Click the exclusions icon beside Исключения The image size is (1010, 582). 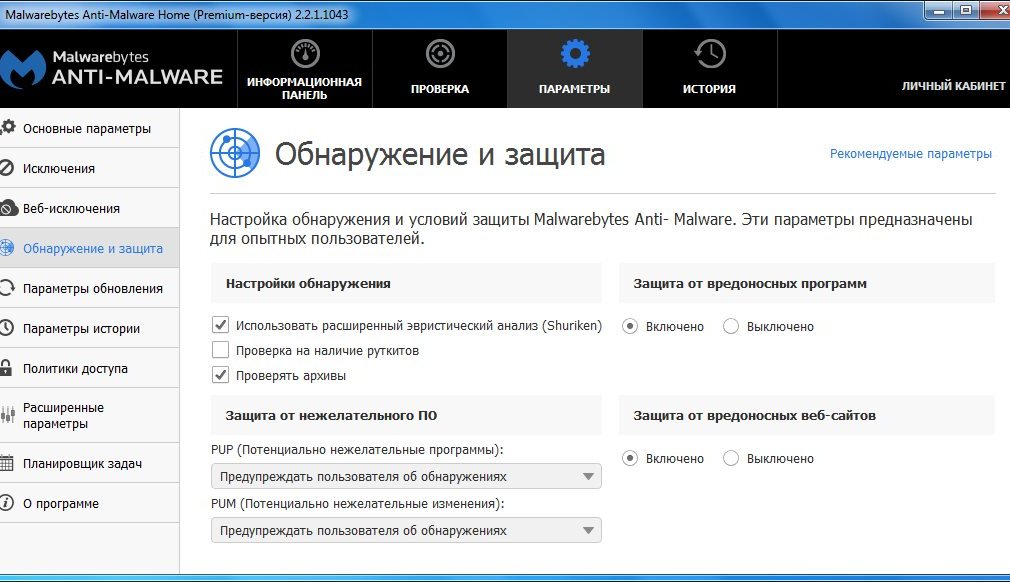point(6,168)
